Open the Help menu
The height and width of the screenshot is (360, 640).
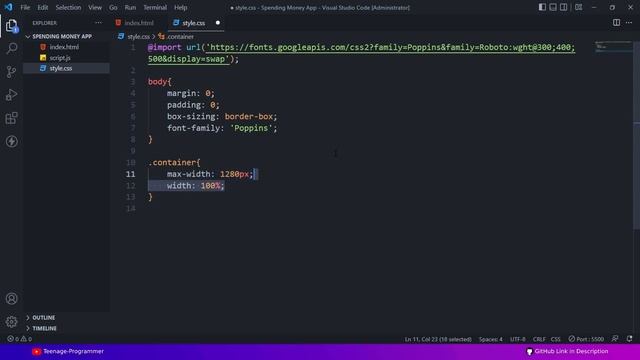pyautogui.click(x=180, y=7)
